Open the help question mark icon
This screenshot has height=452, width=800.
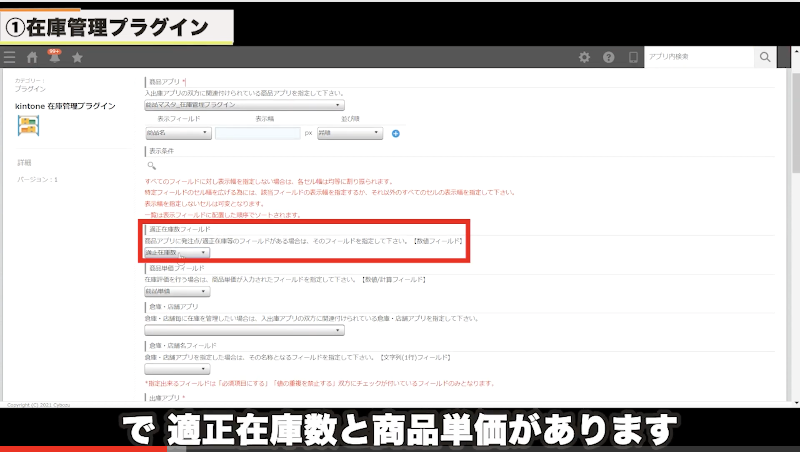coord(608,58)
